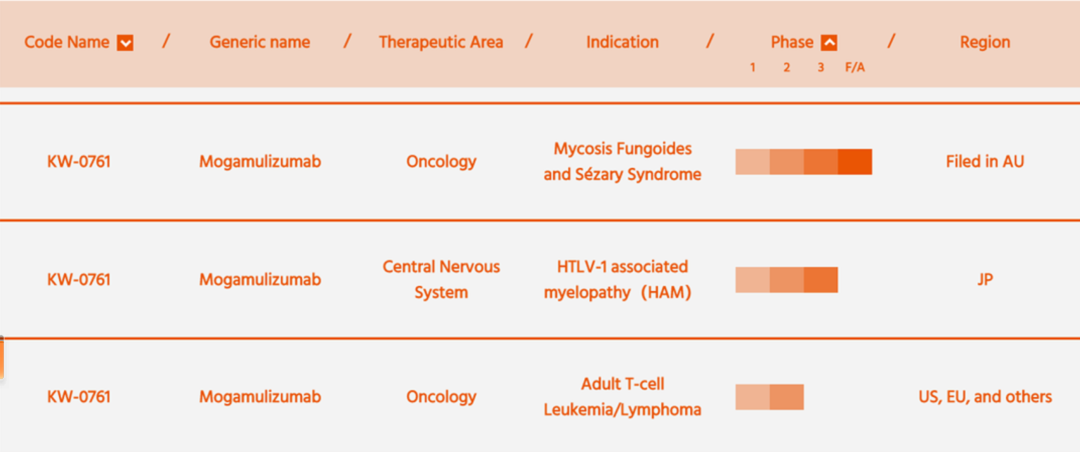
Task: Click Mogamulizumab in the US, EU, and others row
Action: 260,397
